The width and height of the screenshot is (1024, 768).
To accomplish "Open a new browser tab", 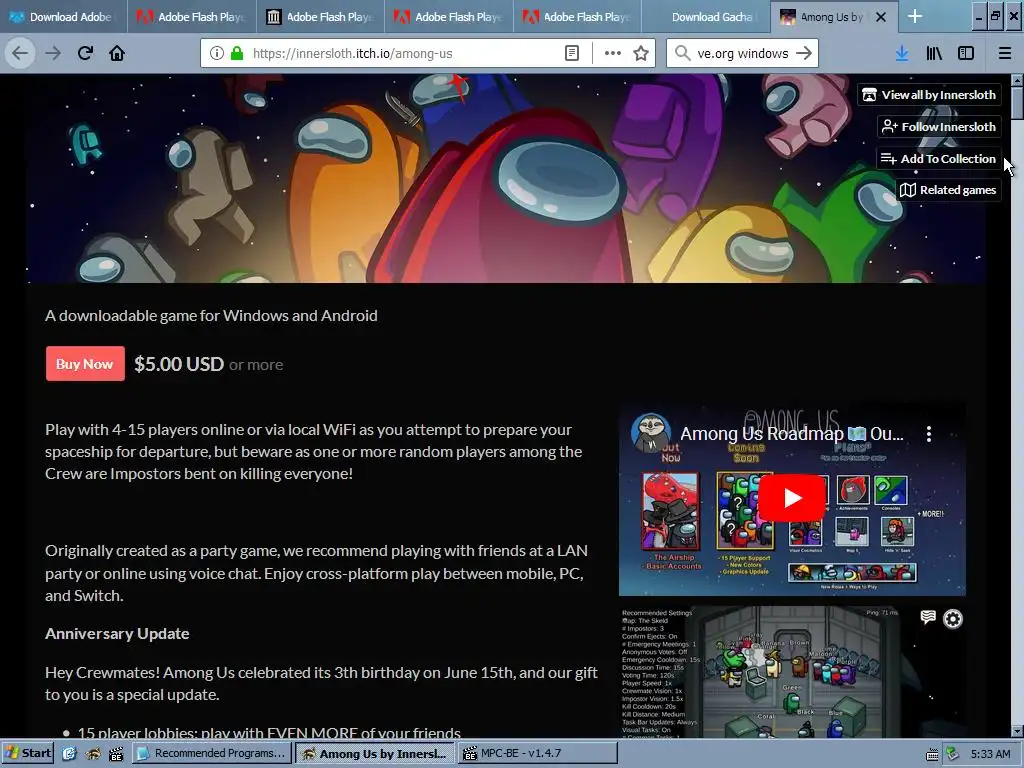I will (x=915, y=17).
